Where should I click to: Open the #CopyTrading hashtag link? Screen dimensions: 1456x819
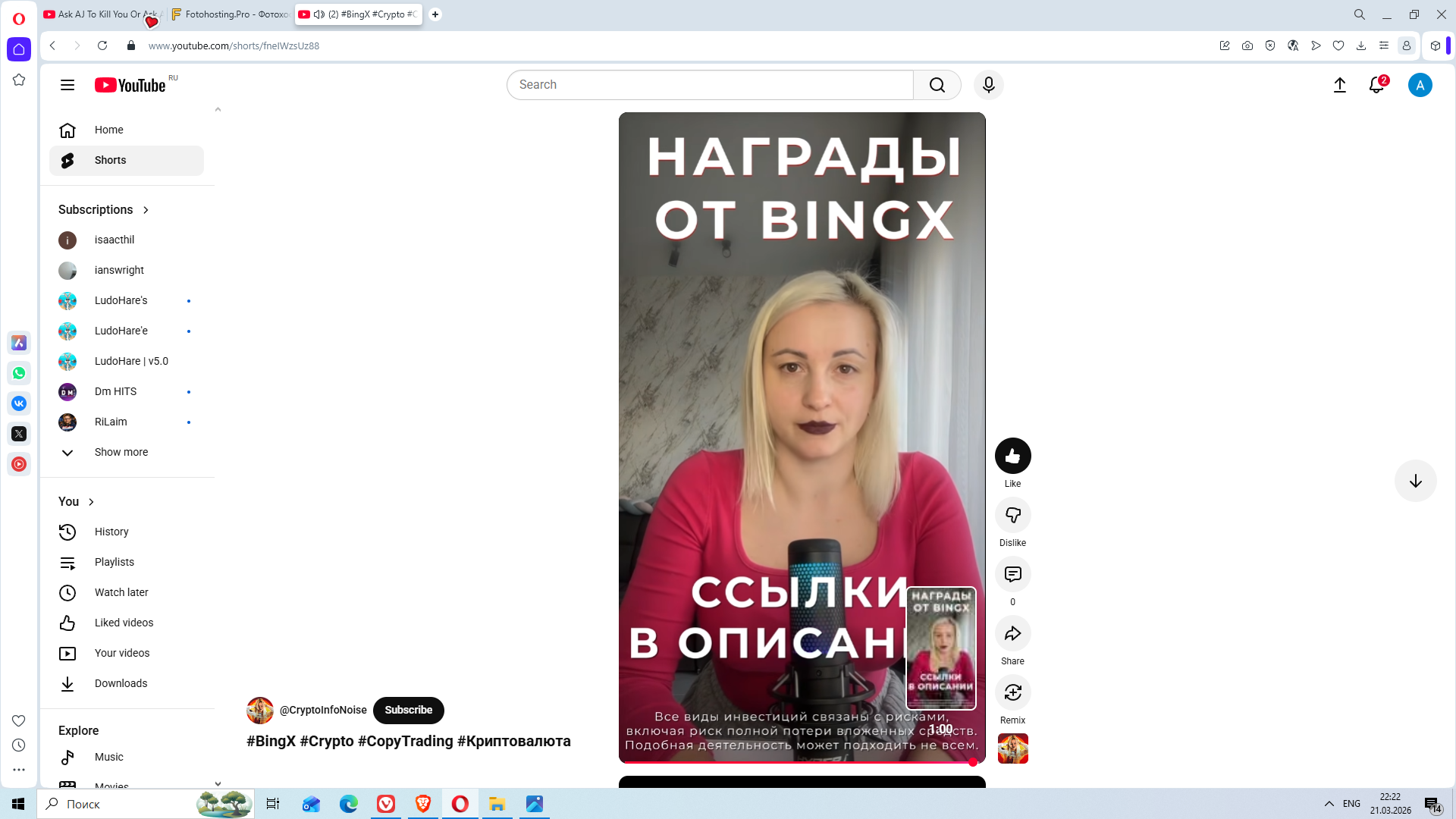point(405,741)
